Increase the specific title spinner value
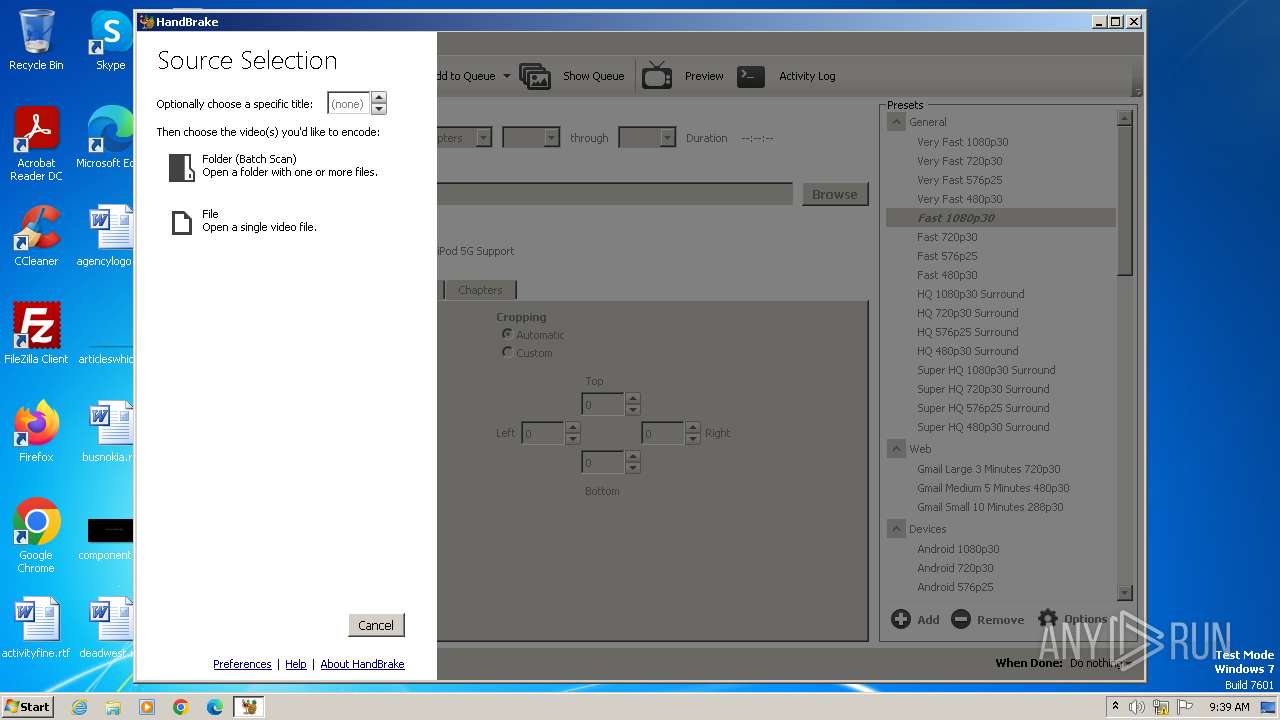The width and height of the screenshot is (1280, 720). [x=378, y=98]
